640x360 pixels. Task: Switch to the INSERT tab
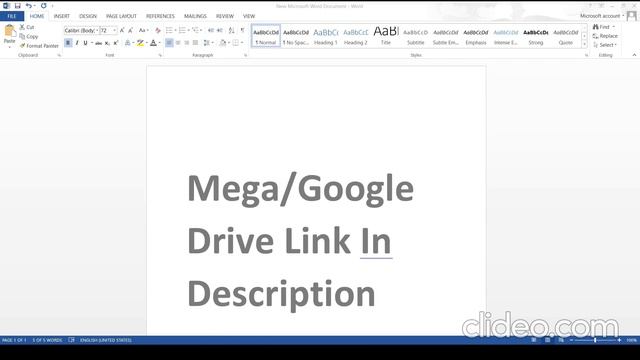tap(62, 16)
